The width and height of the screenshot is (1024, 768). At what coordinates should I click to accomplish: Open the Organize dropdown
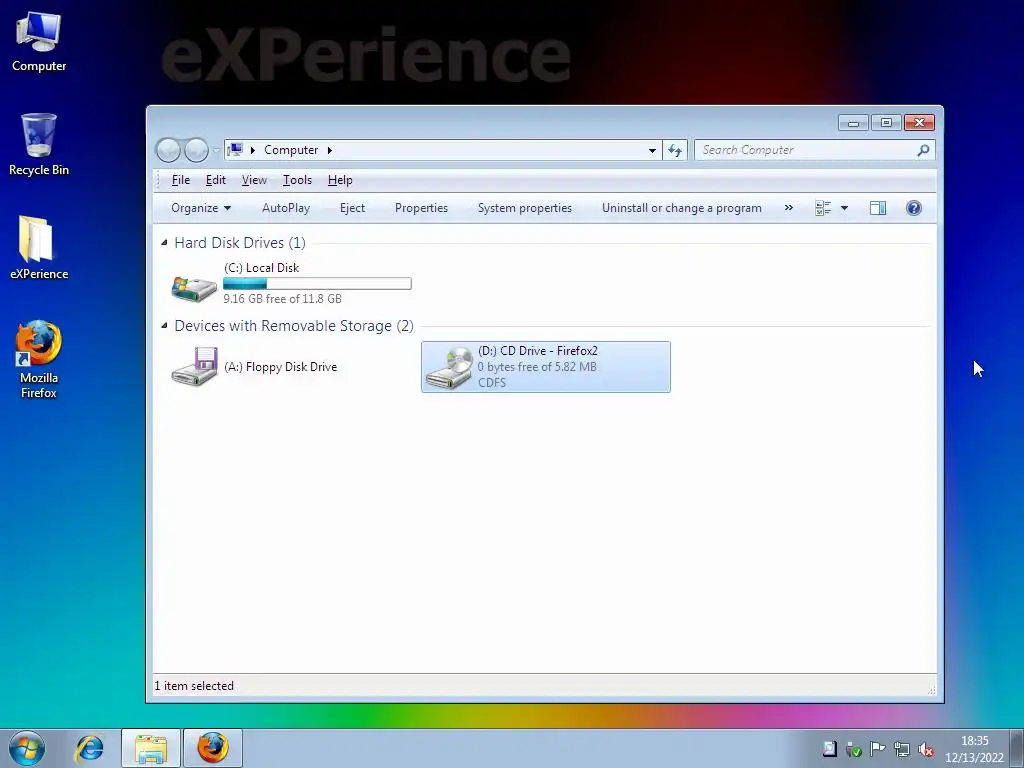(x=200, y=208)
